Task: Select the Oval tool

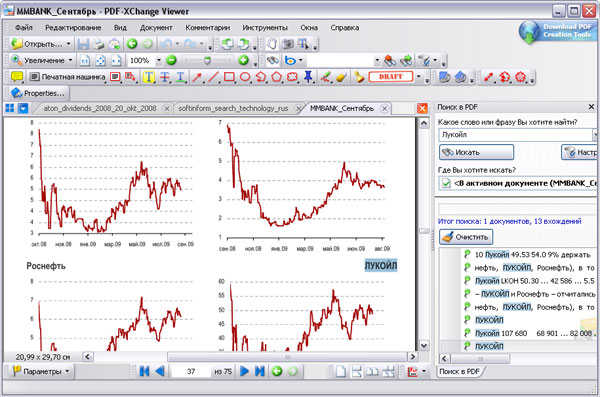Action: click(x=245, y=77)
